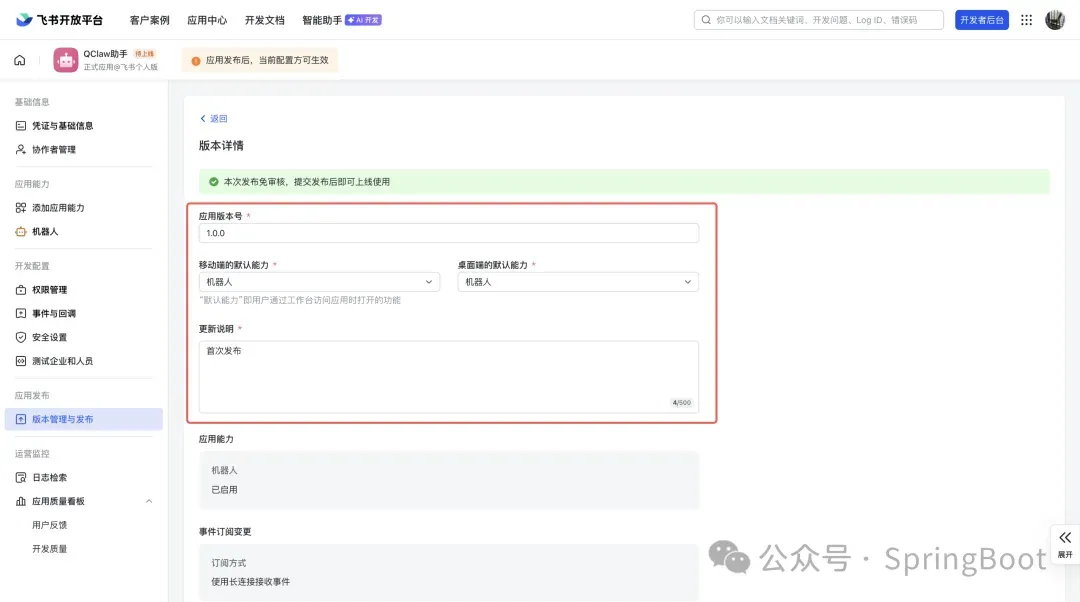Open the 应用中心 menu
Viewport: 1080px width, 602px height.
[207, 20]
